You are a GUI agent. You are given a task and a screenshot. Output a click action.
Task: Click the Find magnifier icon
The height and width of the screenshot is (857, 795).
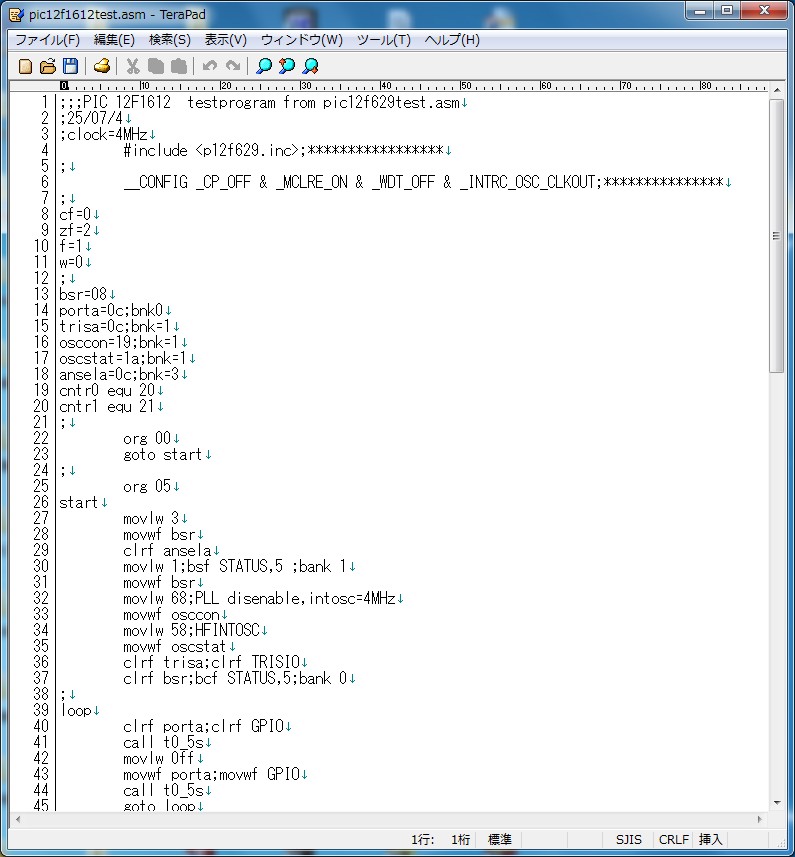click(x=264, y=66)
